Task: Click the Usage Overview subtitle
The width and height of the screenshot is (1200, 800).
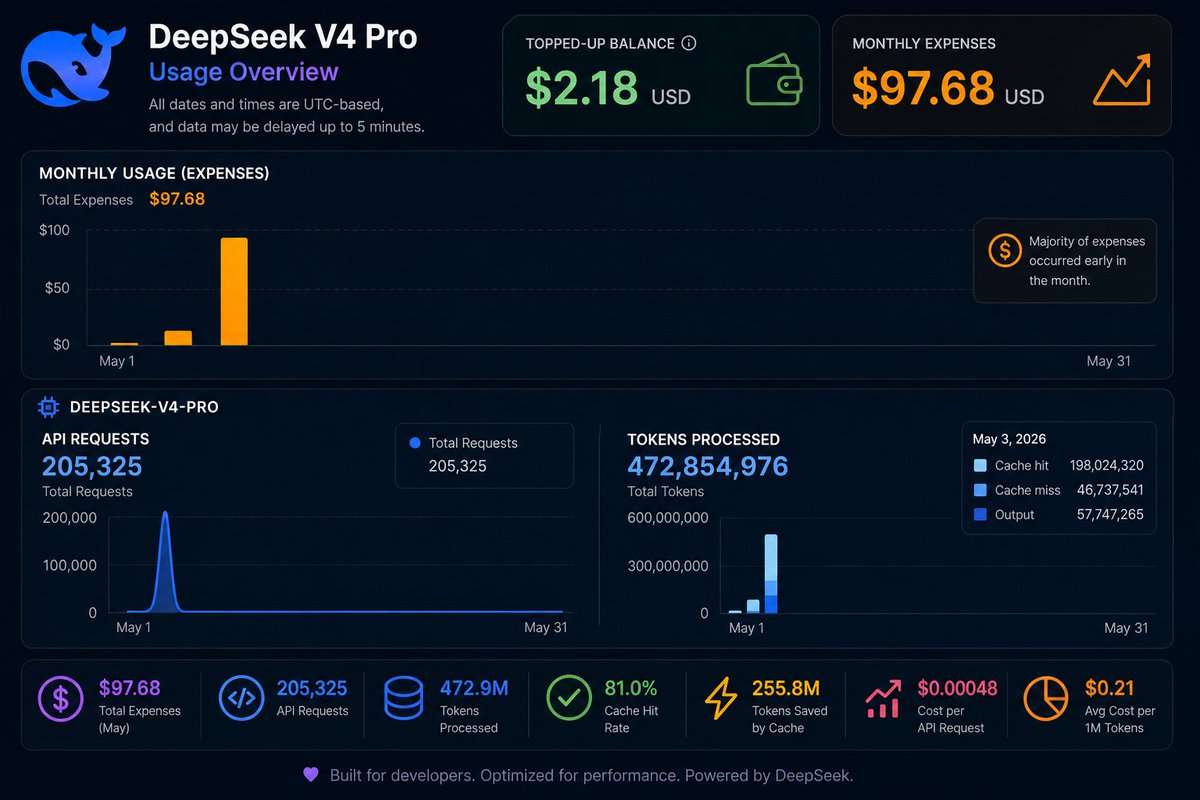Action: point(244,72)
